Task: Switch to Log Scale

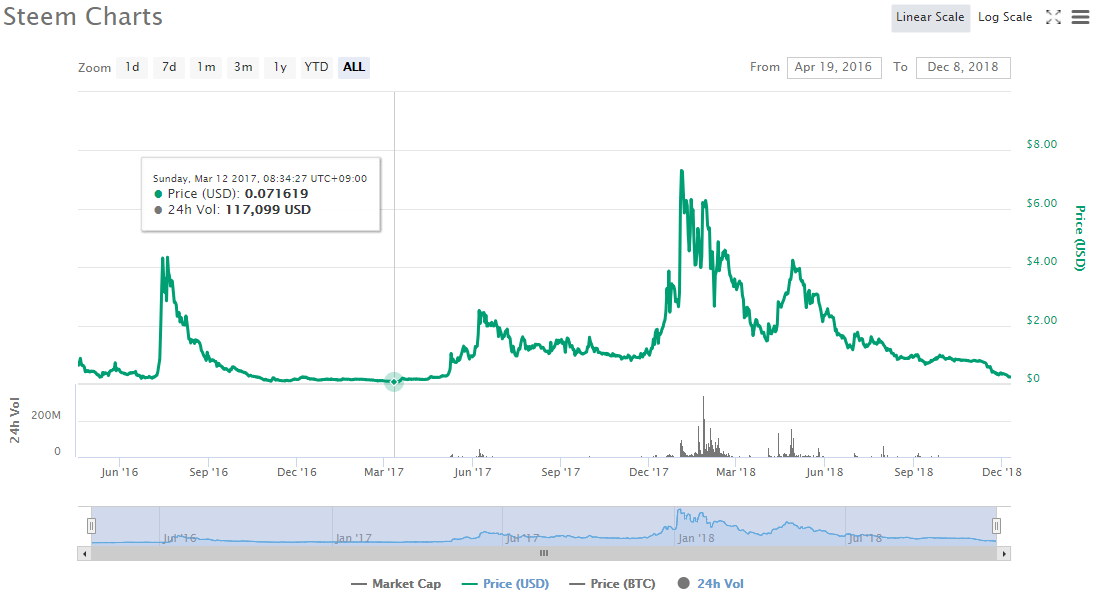Action: click(x=1005, y=18)
